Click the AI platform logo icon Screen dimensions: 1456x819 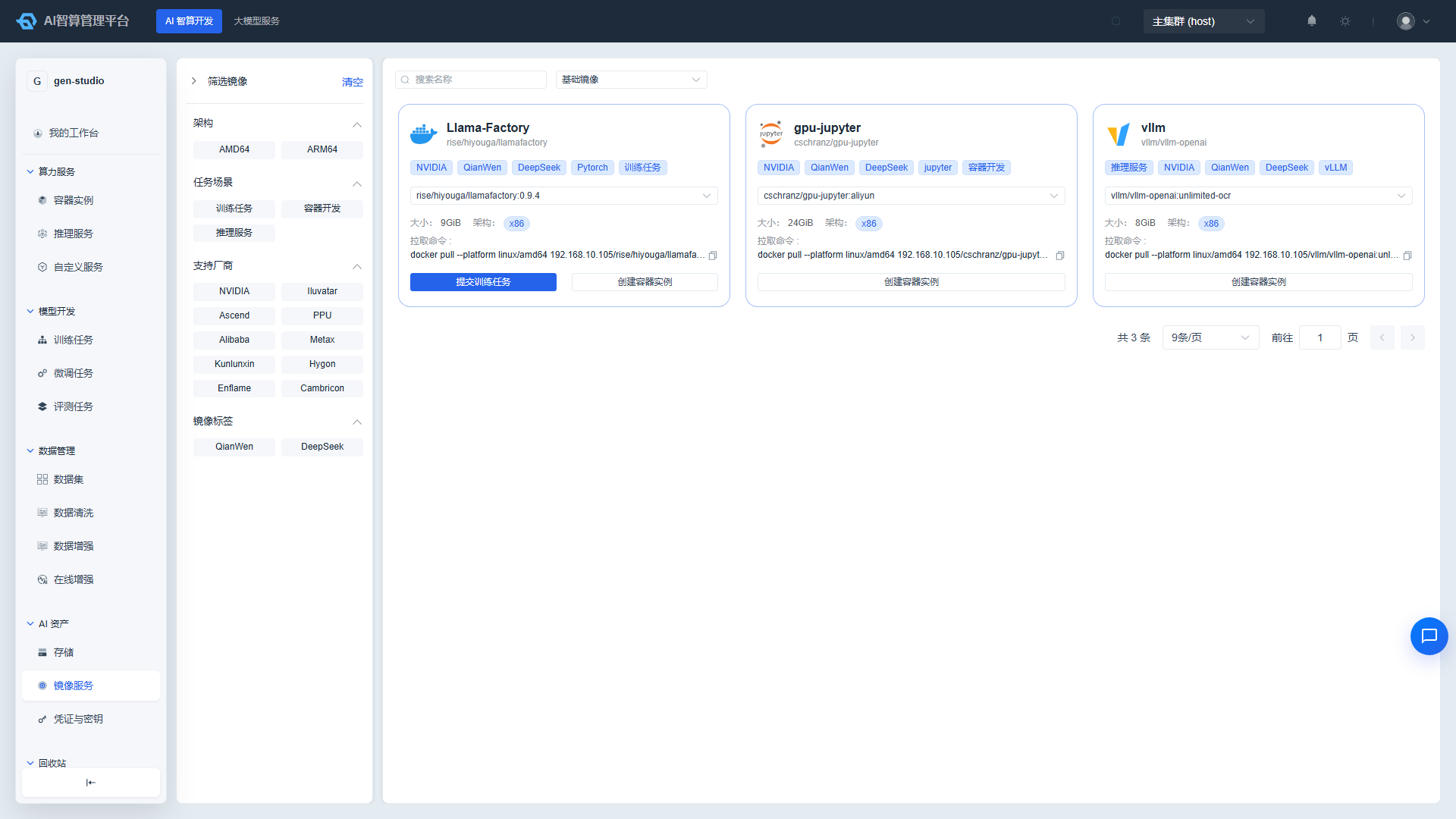pyautogui.click(x=27, y=21)
